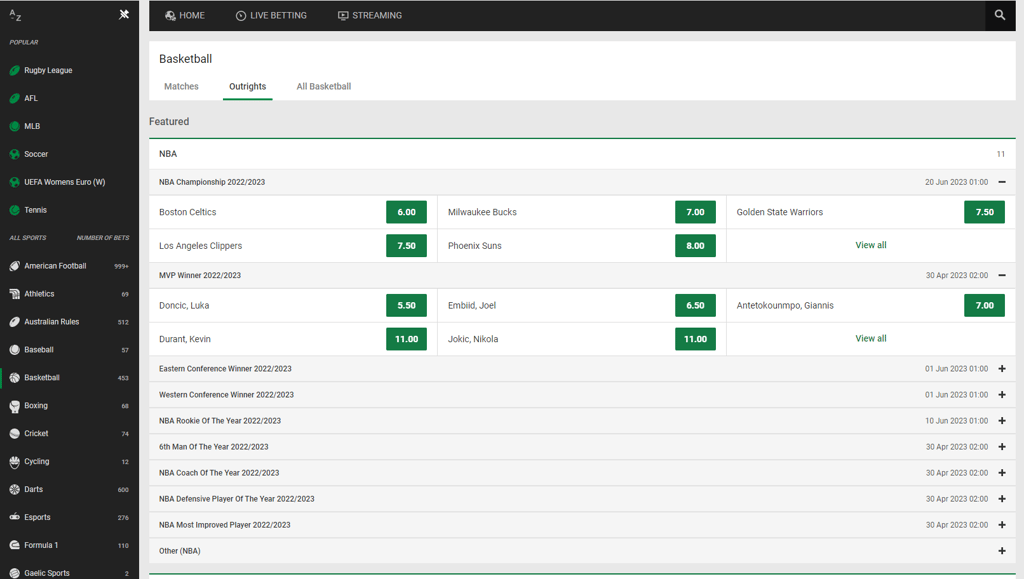Select Los Angeles Clippers odds 7.50
This screenshot has height=579, width=1024.
tap(406, 246)
